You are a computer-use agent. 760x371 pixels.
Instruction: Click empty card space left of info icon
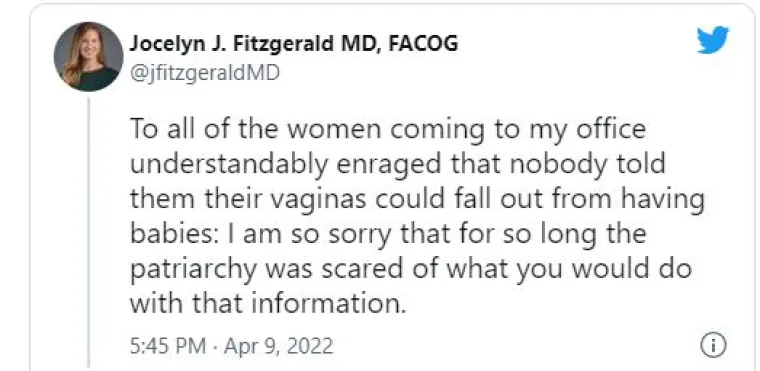[514, 346]
